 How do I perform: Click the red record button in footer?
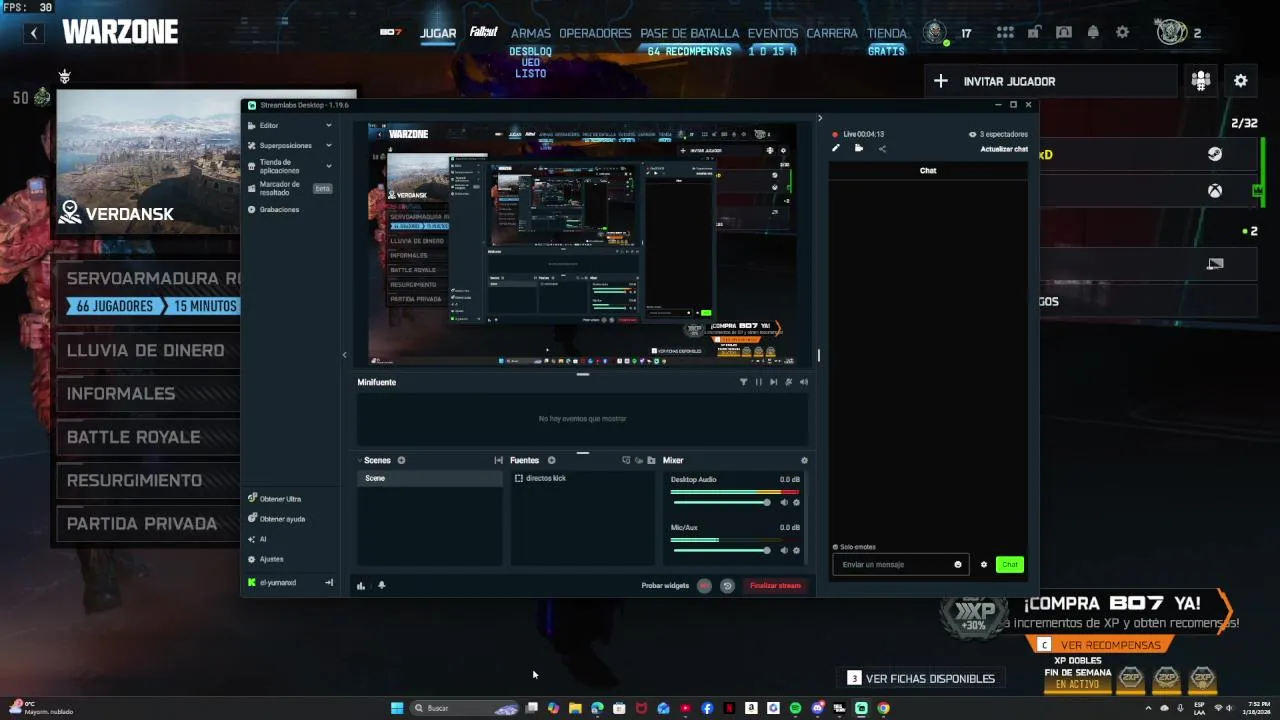click(x=705, y=586)
